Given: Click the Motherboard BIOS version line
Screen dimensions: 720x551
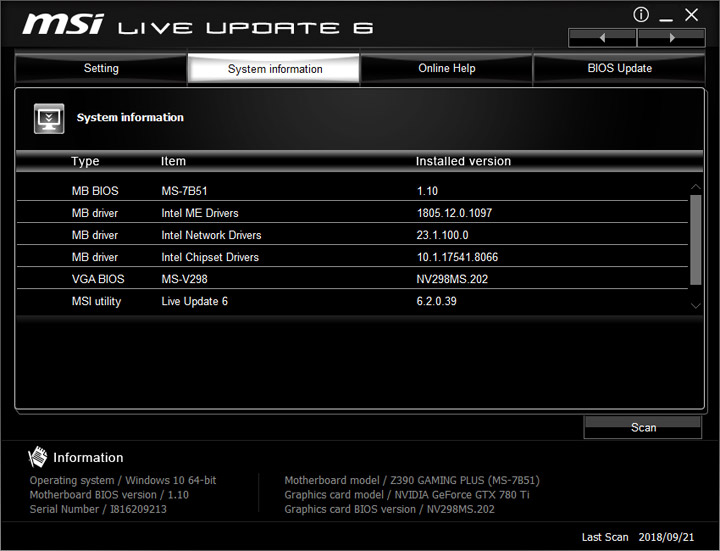Looking at the screenshot, I should click(x=109, y=495).
